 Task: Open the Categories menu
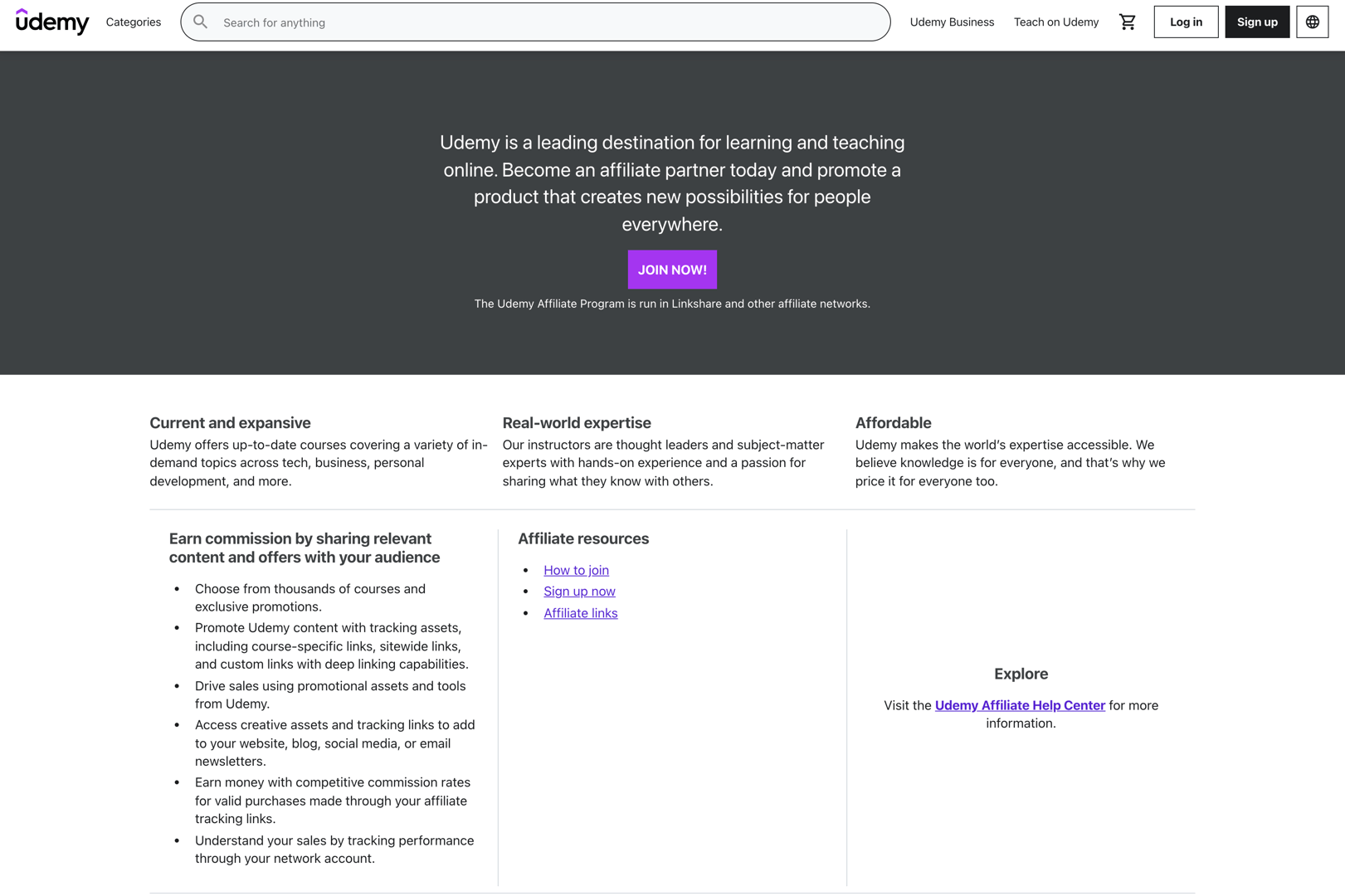click(x=133, y=22)
